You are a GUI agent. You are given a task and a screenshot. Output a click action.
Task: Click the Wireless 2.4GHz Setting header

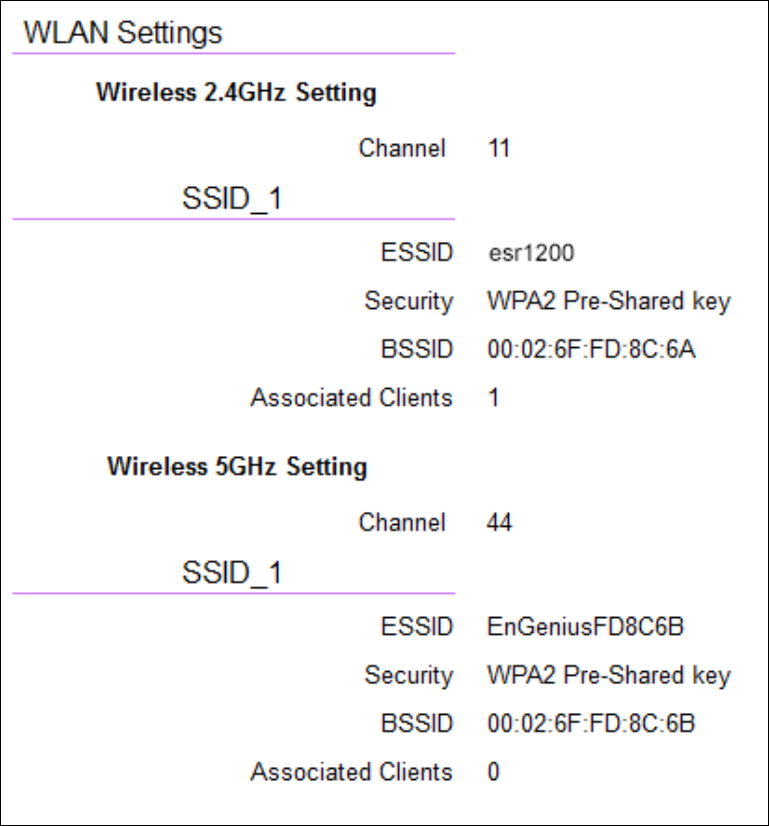click(236, 94)
